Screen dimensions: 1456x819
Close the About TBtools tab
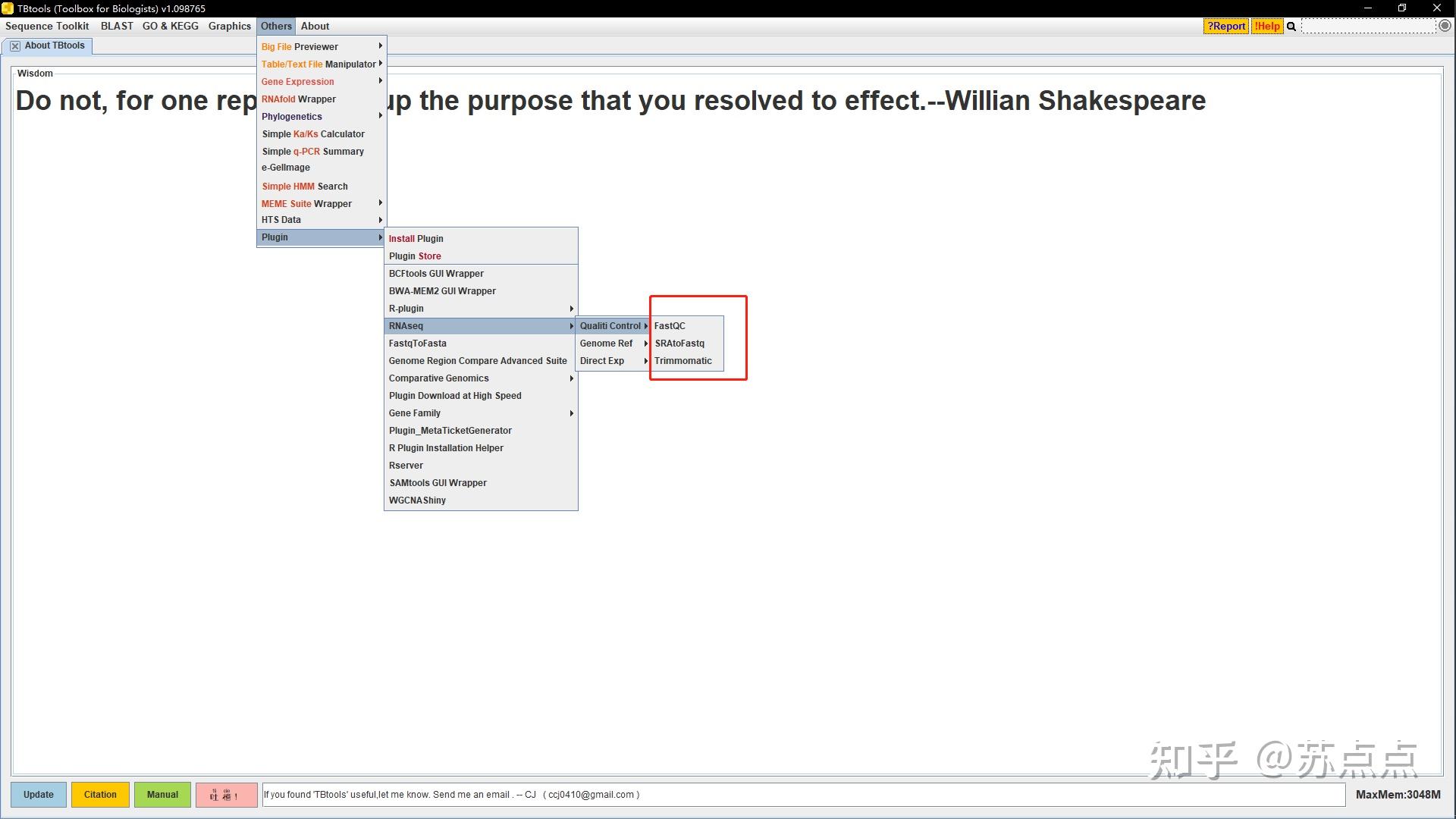pos(15,46)
